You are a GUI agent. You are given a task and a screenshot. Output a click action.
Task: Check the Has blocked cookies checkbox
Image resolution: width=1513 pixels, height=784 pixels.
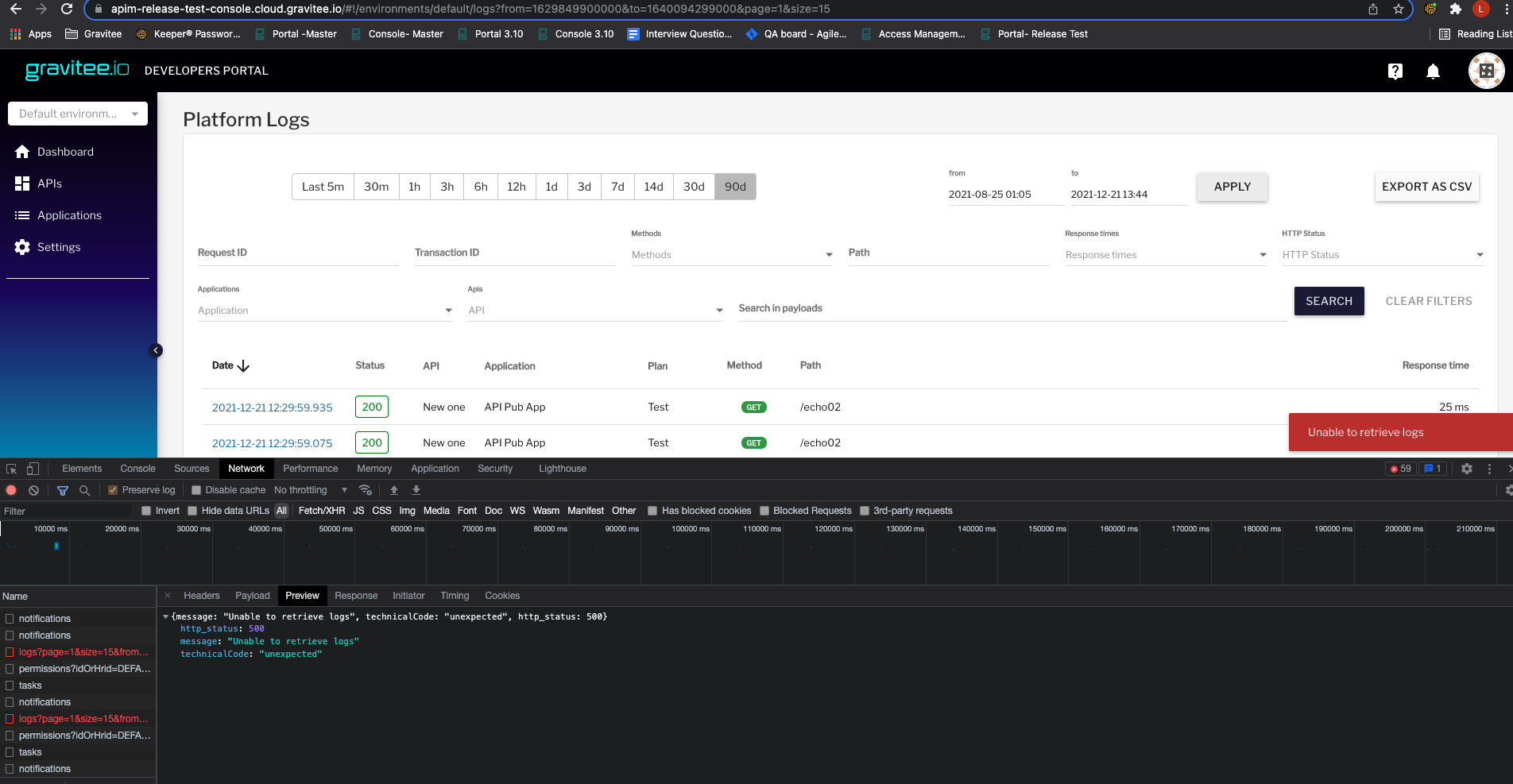(652, 511)
